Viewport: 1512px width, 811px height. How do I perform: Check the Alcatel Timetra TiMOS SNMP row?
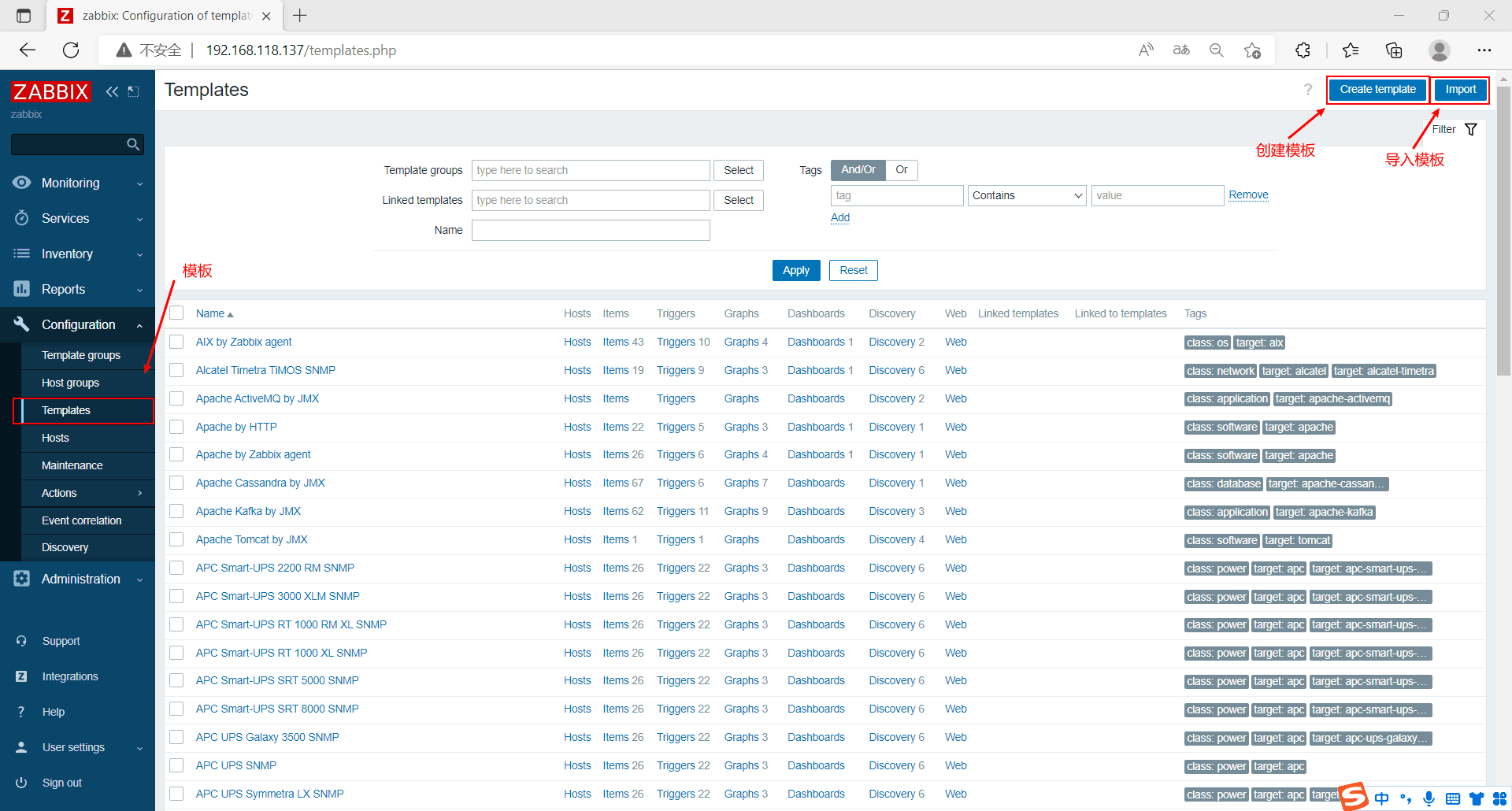click(177, 370)
